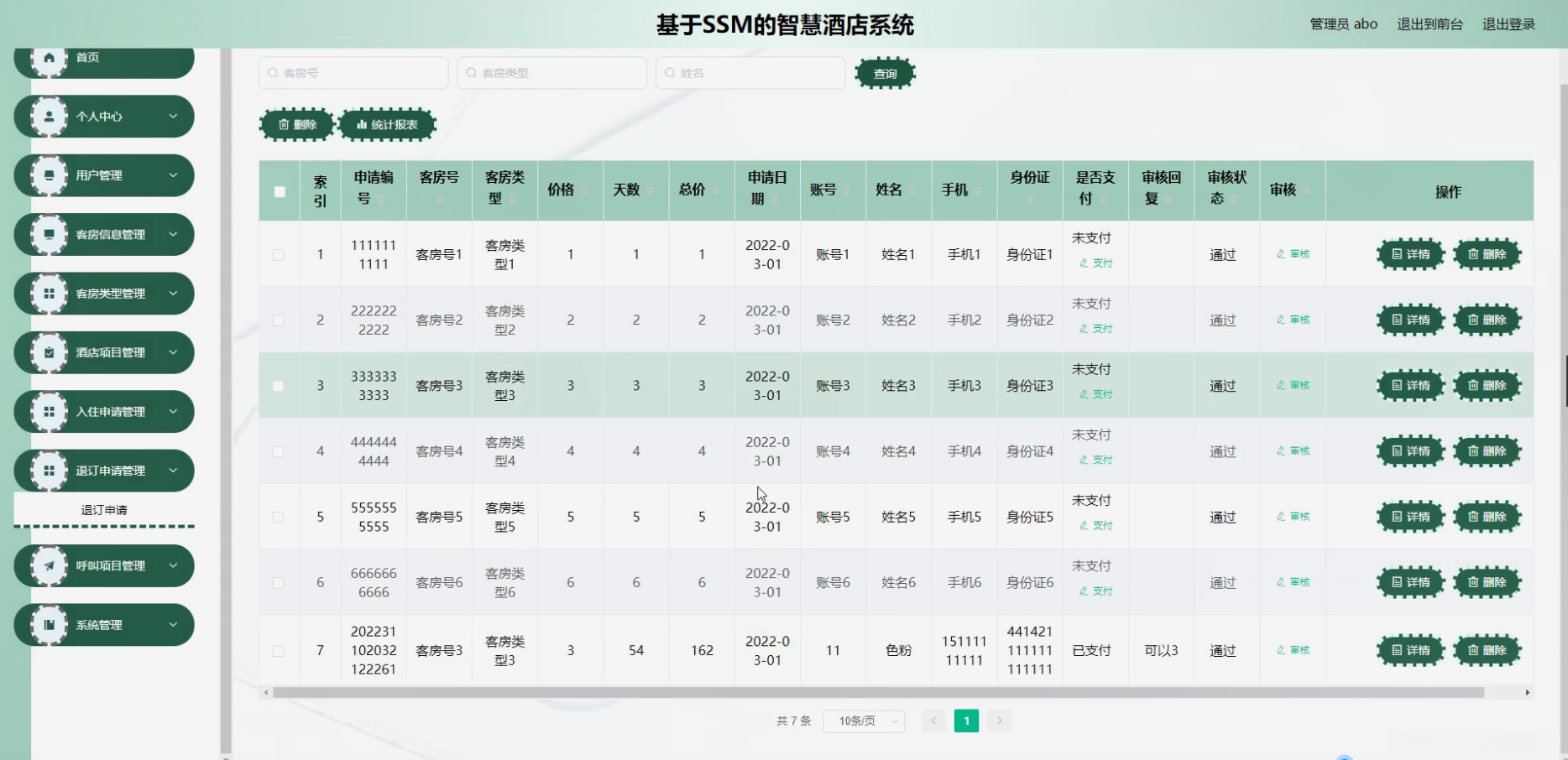Click the paper-plane icon for 呼叫项目管理
The width and height of the screenshot is (1568, 760).
tap(49, 566)
